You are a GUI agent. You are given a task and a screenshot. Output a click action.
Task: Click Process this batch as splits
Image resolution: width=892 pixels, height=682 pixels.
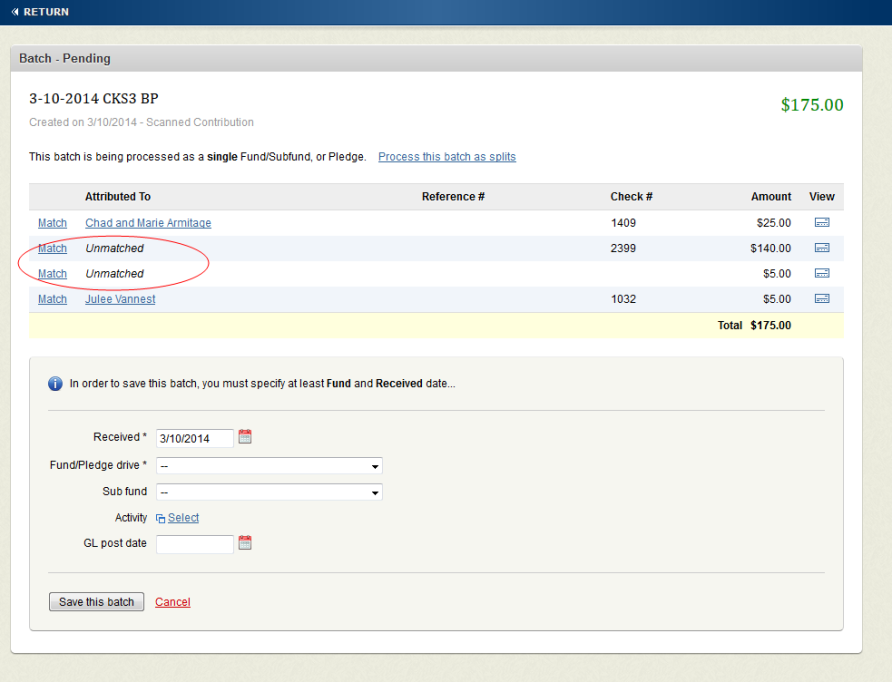[447, 156]
